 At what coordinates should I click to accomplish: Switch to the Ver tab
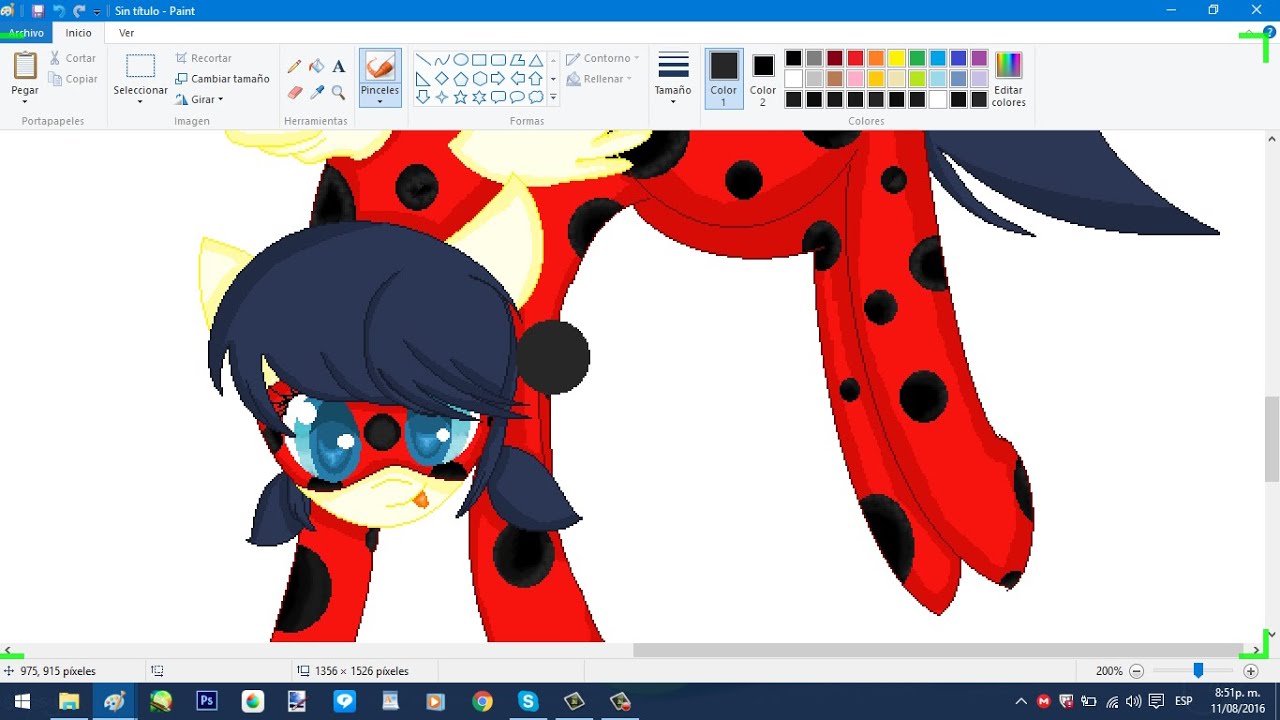pyautogui.click(x=127, y=33)
